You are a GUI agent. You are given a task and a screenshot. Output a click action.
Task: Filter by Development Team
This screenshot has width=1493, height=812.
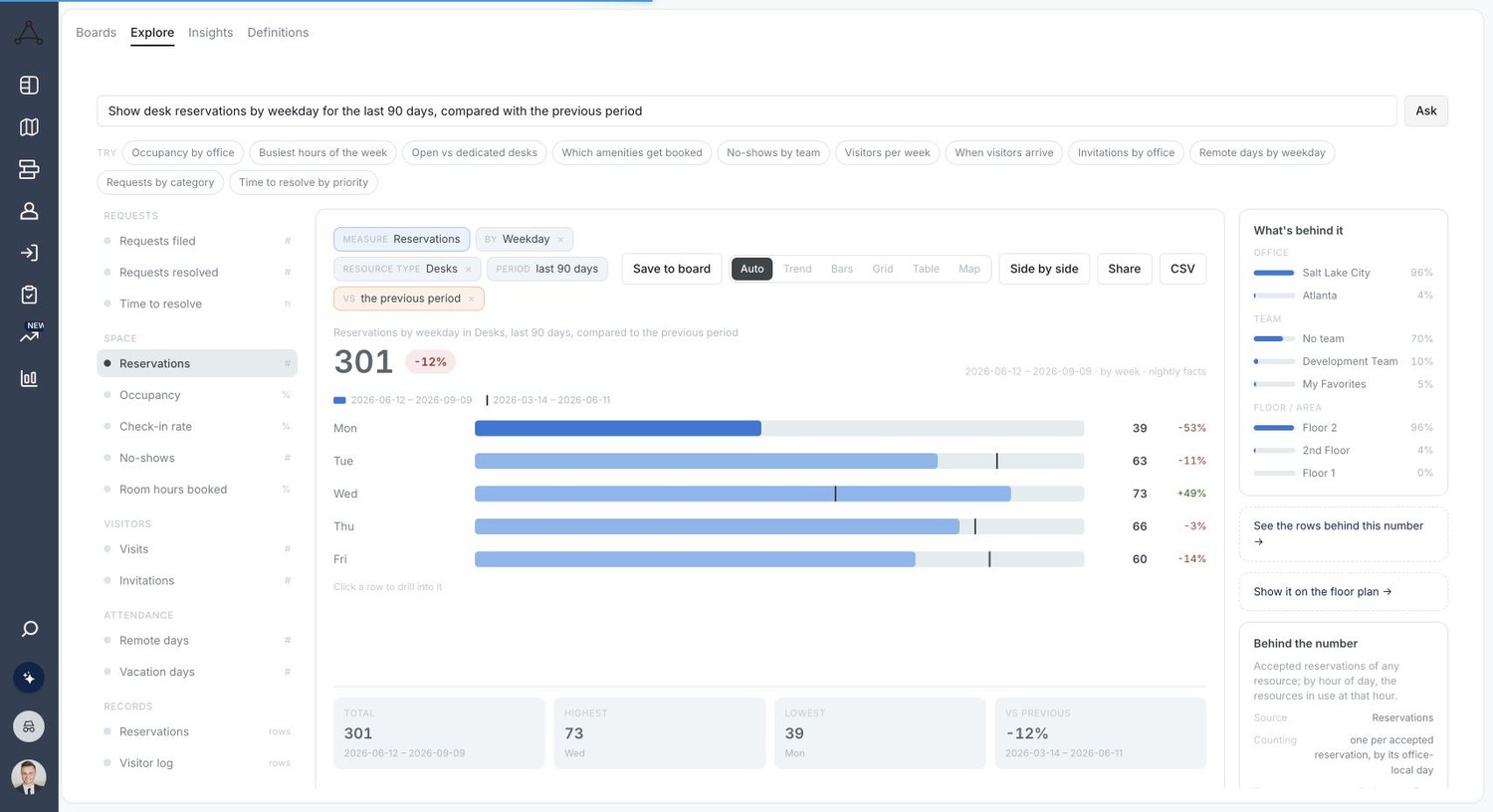(1343, 361)
